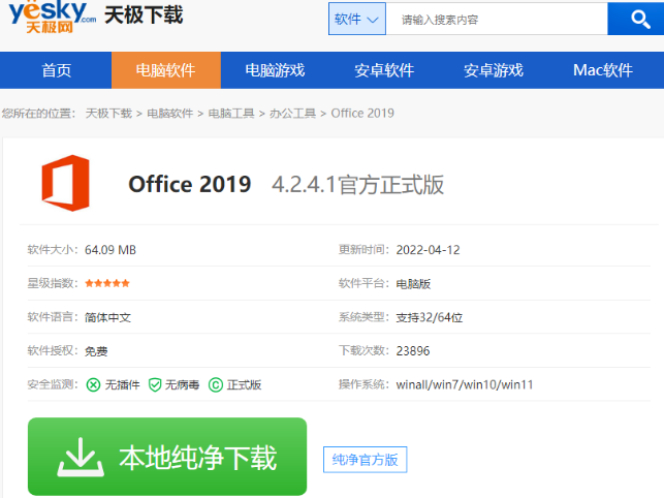Click the 安全监测 label
Image resolution: width=664 pixels, height=498 pixels.
coord(53,385)
